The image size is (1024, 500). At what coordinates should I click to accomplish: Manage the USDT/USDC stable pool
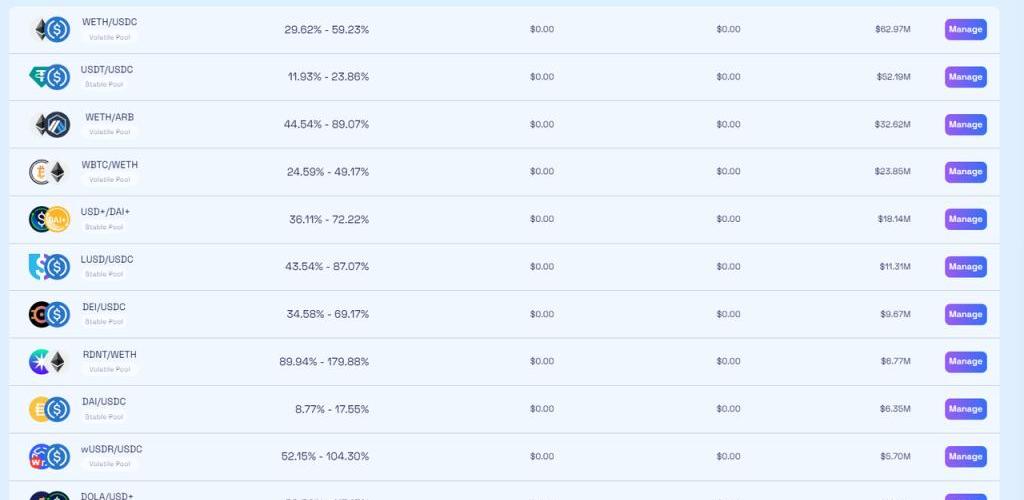[965, 77]
